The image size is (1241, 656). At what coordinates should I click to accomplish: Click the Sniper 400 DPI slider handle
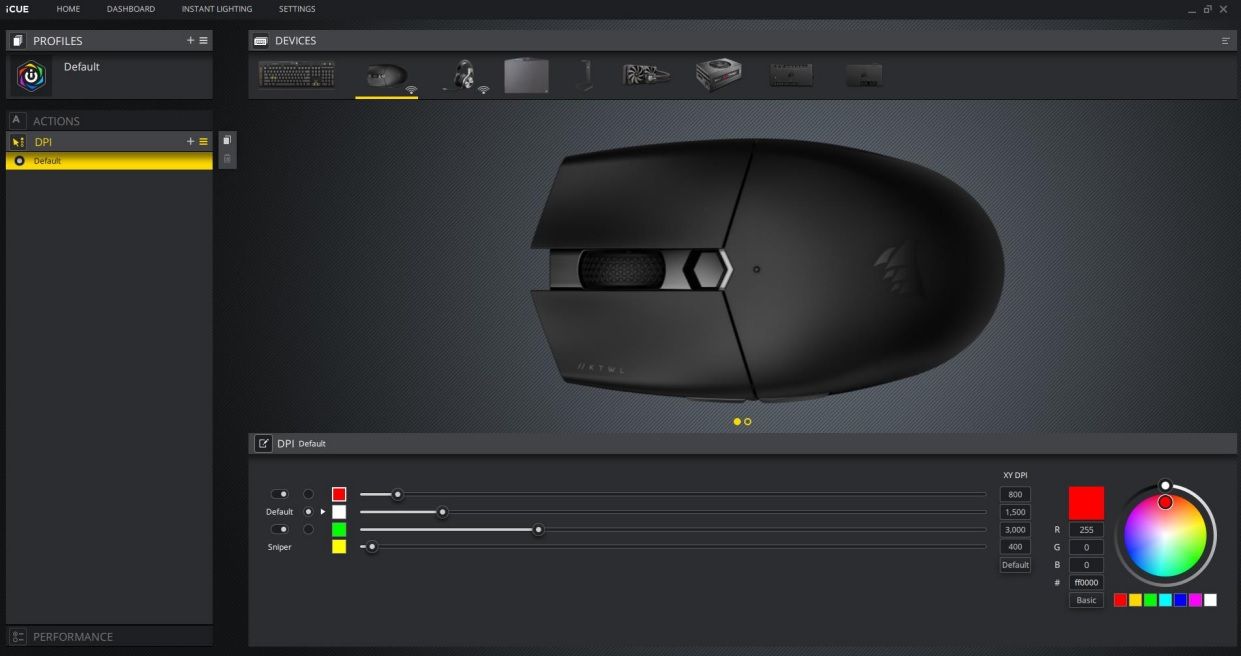[x=372, y=547]
